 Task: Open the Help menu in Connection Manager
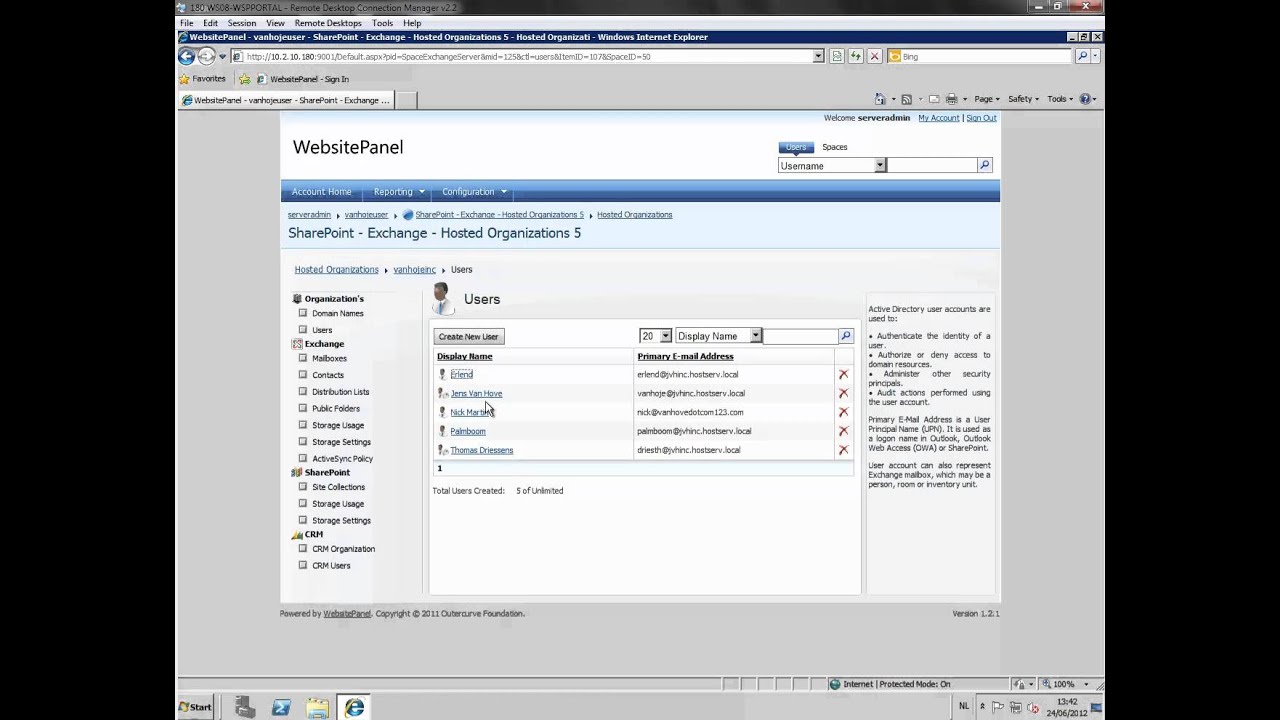(x=412, y=23)
